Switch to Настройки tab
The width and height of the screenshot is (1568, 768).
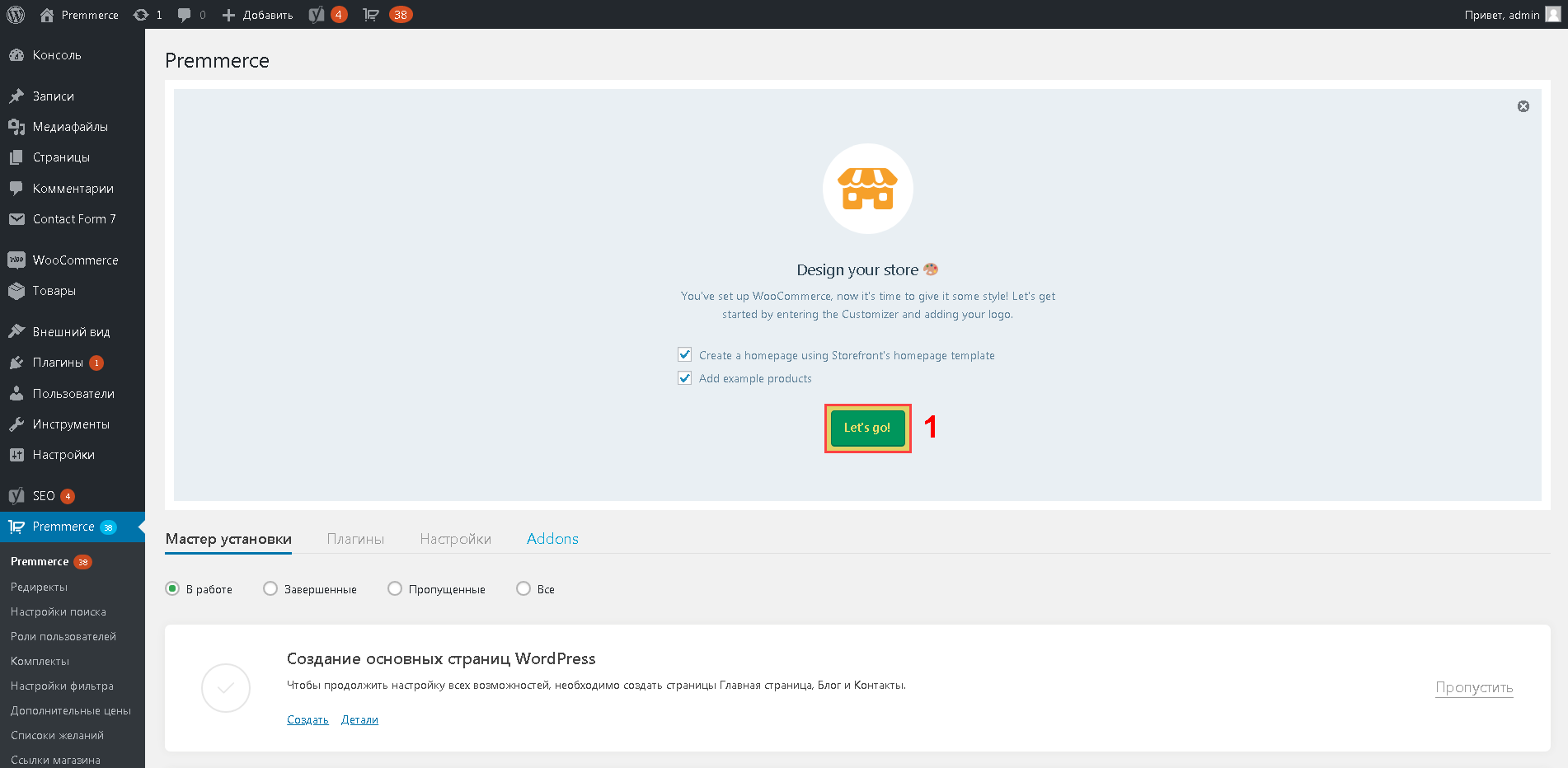(455, 539)
